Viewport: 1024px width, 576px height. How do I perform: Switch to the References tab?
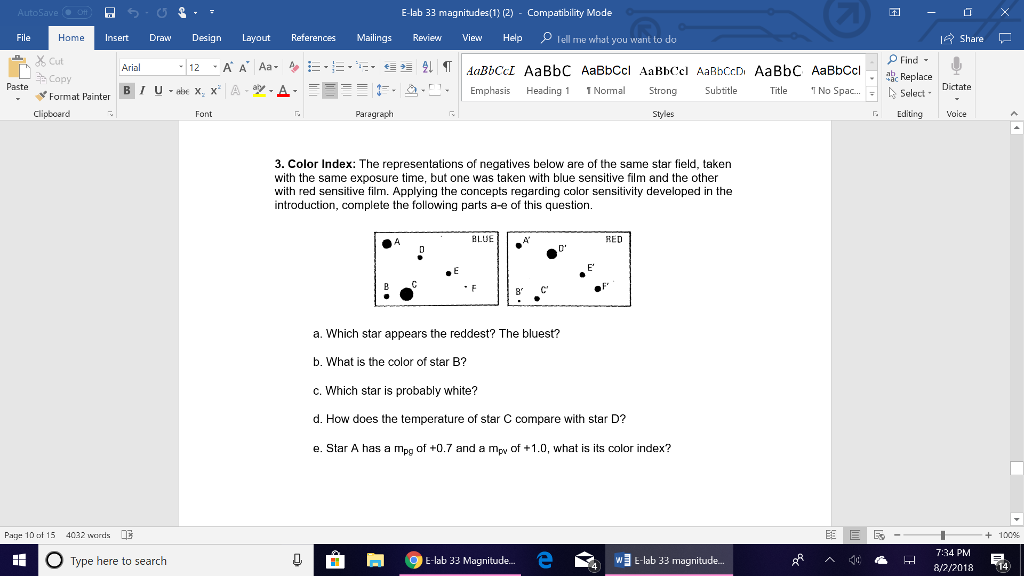click(x=313, y=37)
